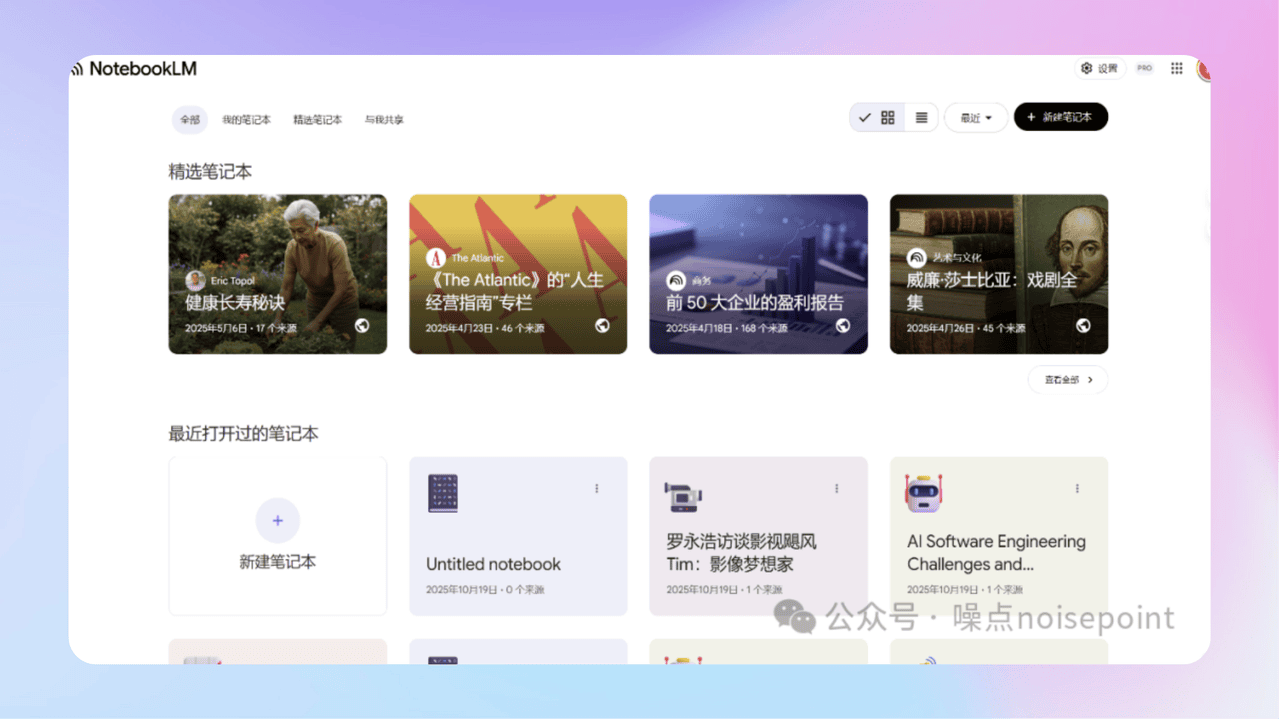Open more options for Untitled notebook
Screen dimensions: 1280x720
(x=597, y=489)
